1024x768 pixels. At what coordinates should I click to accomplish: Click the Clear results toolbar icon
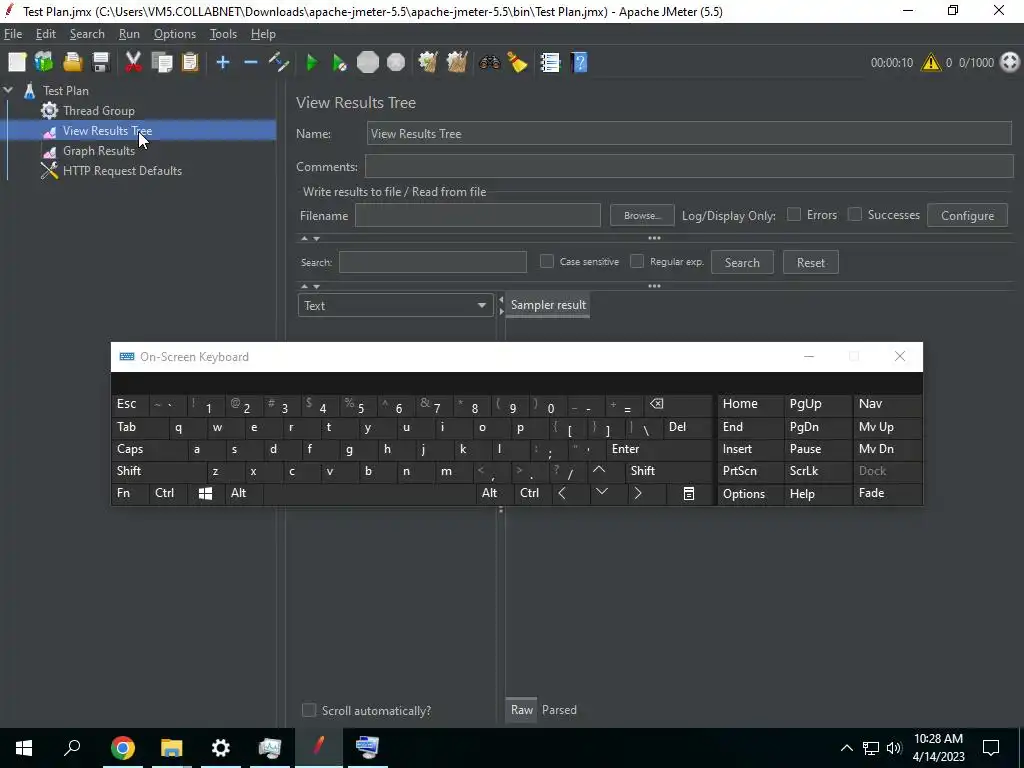pos(428,63)
